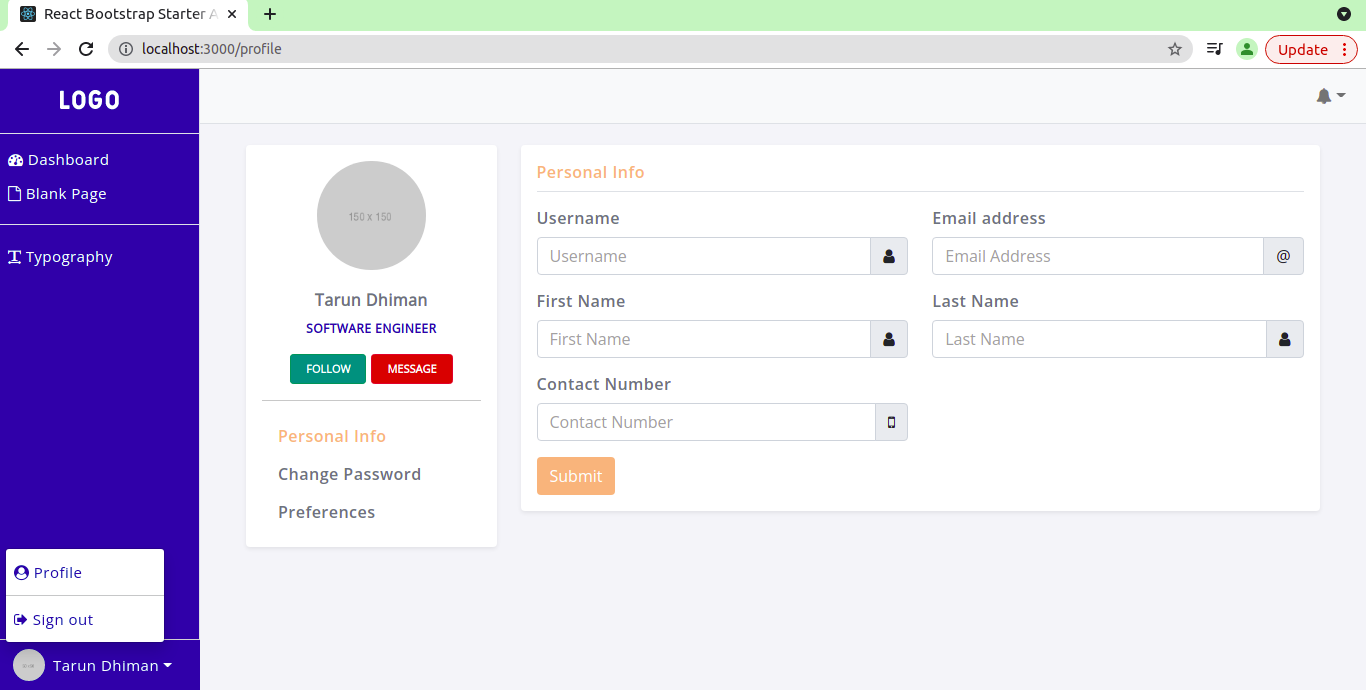Click the user icon beside First Name field

[889, 339]
